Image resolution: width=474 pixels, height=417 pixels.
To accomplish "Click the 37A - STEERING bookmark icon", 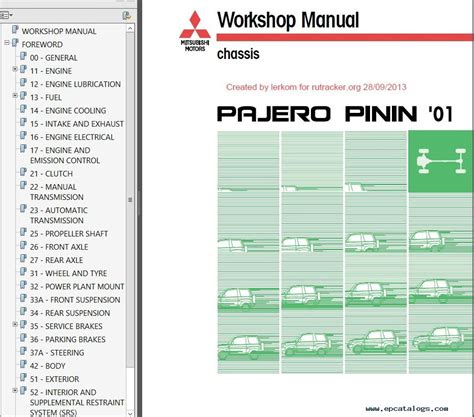I will tap(23, 351).
